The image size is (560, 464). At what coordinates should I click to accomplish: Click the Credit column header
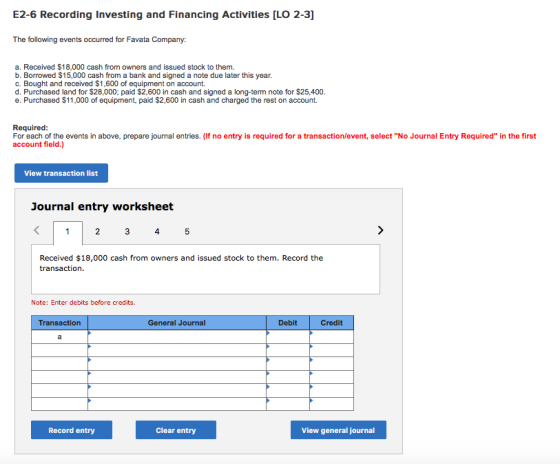[331, 323]
